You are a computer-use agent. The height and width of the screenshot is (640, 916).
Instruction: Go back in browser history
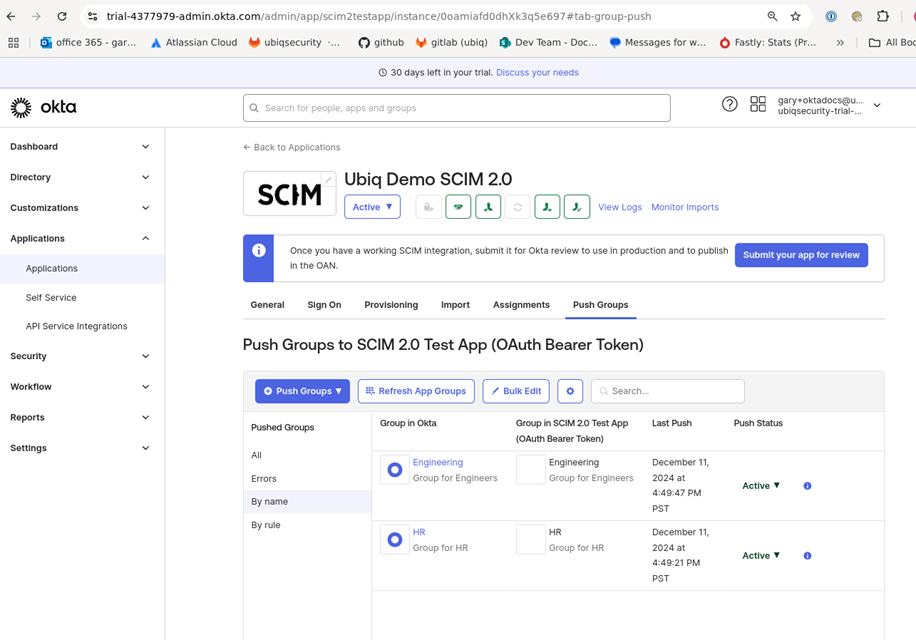[11, 16]
